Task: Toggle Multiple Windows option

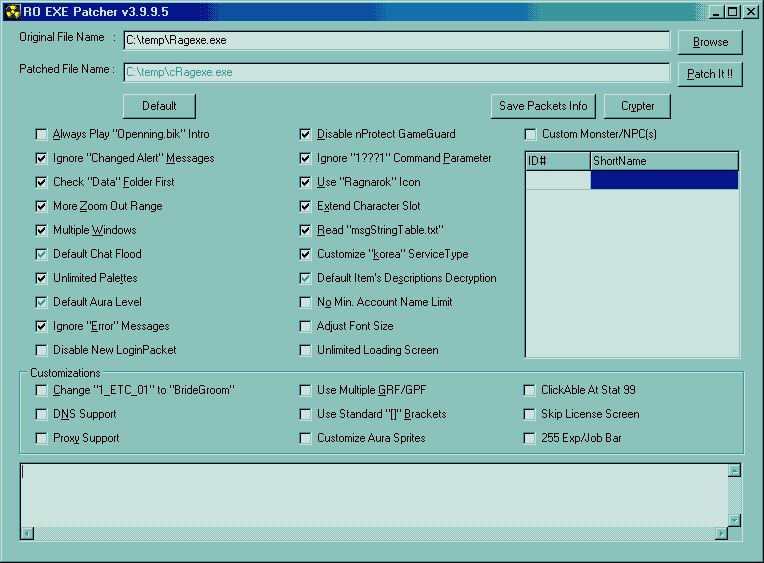Action: pos(41,230)
